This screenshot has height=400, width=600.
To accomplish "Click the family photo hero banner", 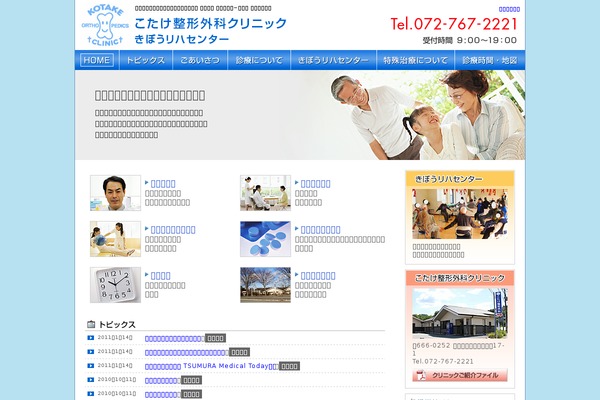I will pyautogui.click(x=300, y=115).
